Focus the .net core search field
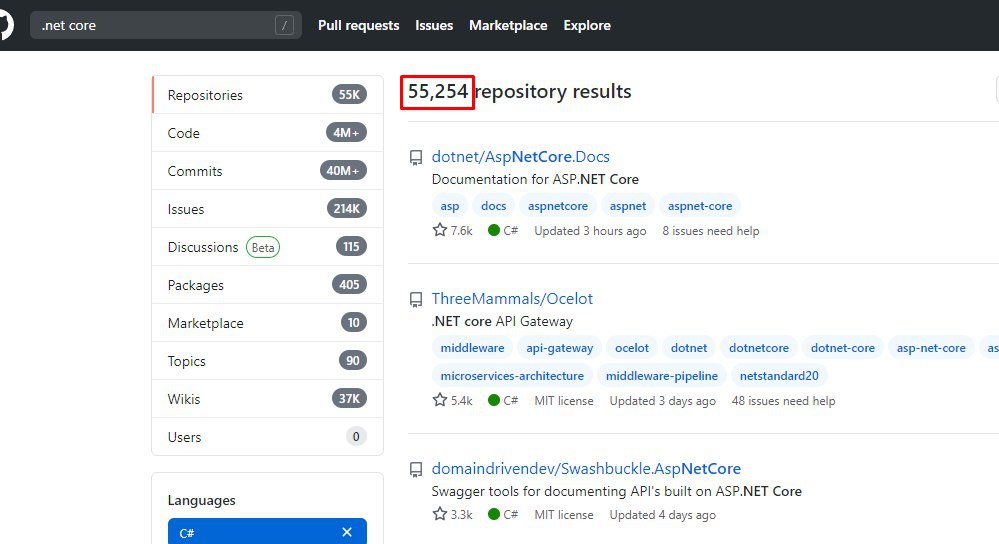Screen dimensions: 999x544 pyautogui.click(x=166, y=25)
